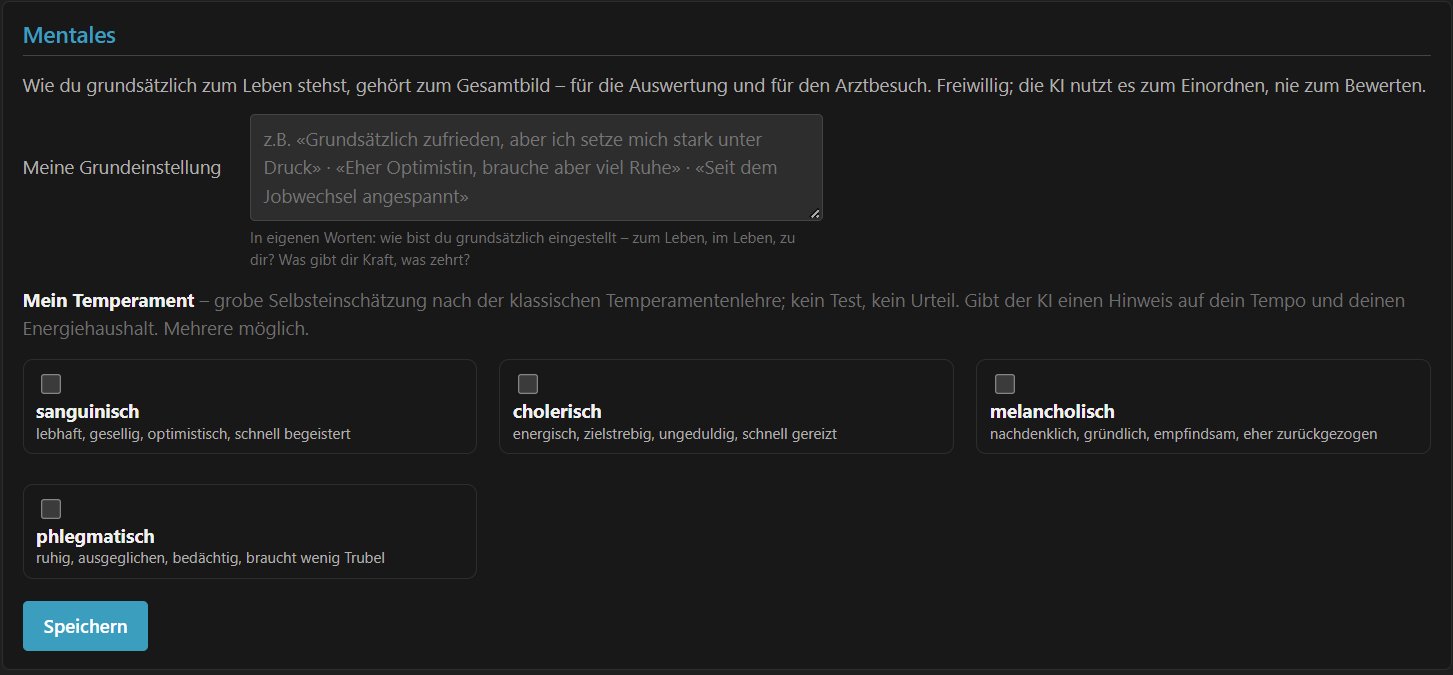Focus the Meine Grundeinstellung text area

pos(536,167)
